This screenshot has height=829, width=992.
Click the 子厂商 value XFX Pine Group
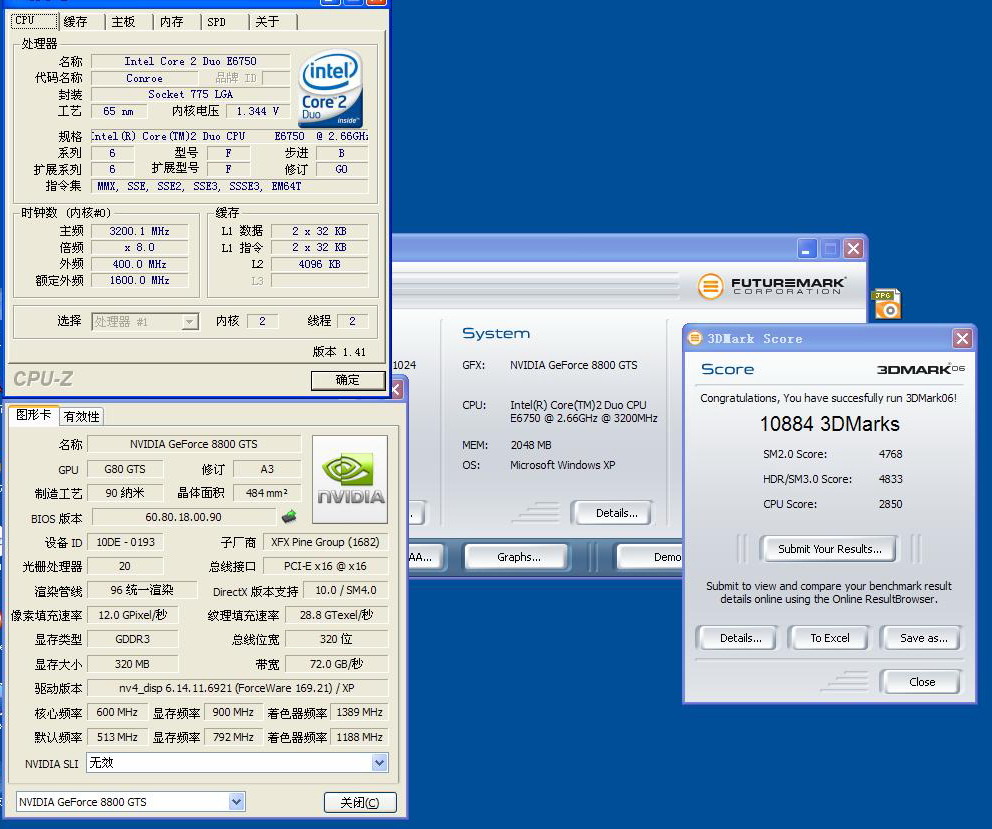[325, 542]
